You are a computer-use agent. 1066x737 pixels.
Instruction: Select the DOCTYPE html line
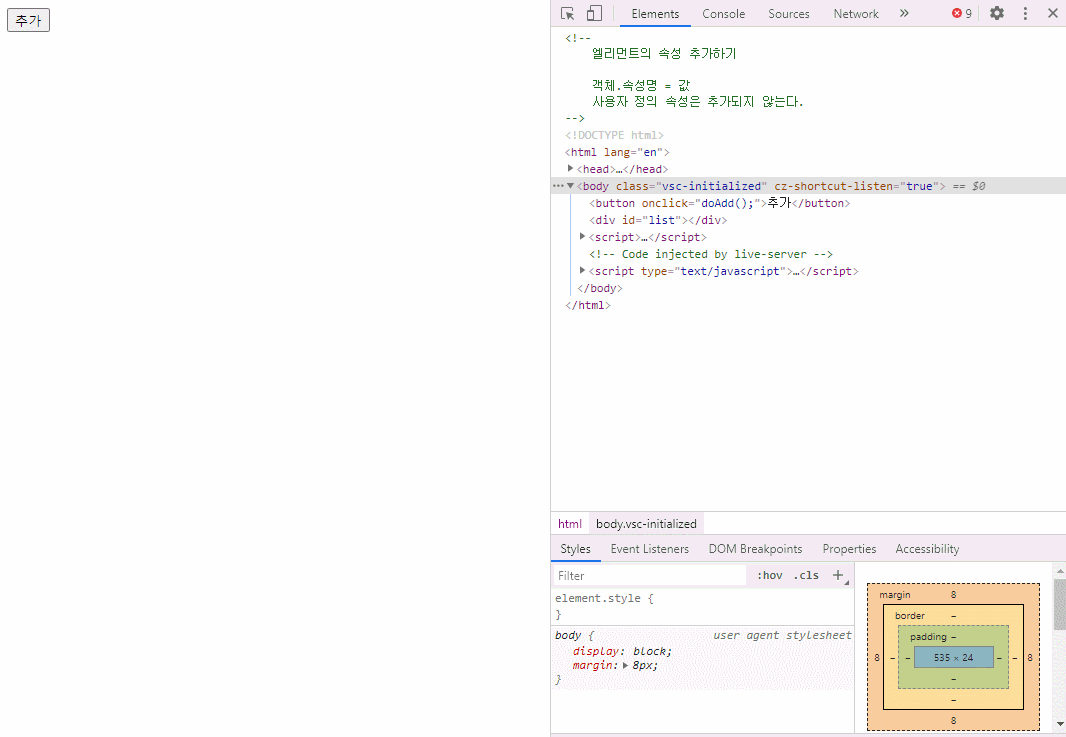[x=615, y=135]
